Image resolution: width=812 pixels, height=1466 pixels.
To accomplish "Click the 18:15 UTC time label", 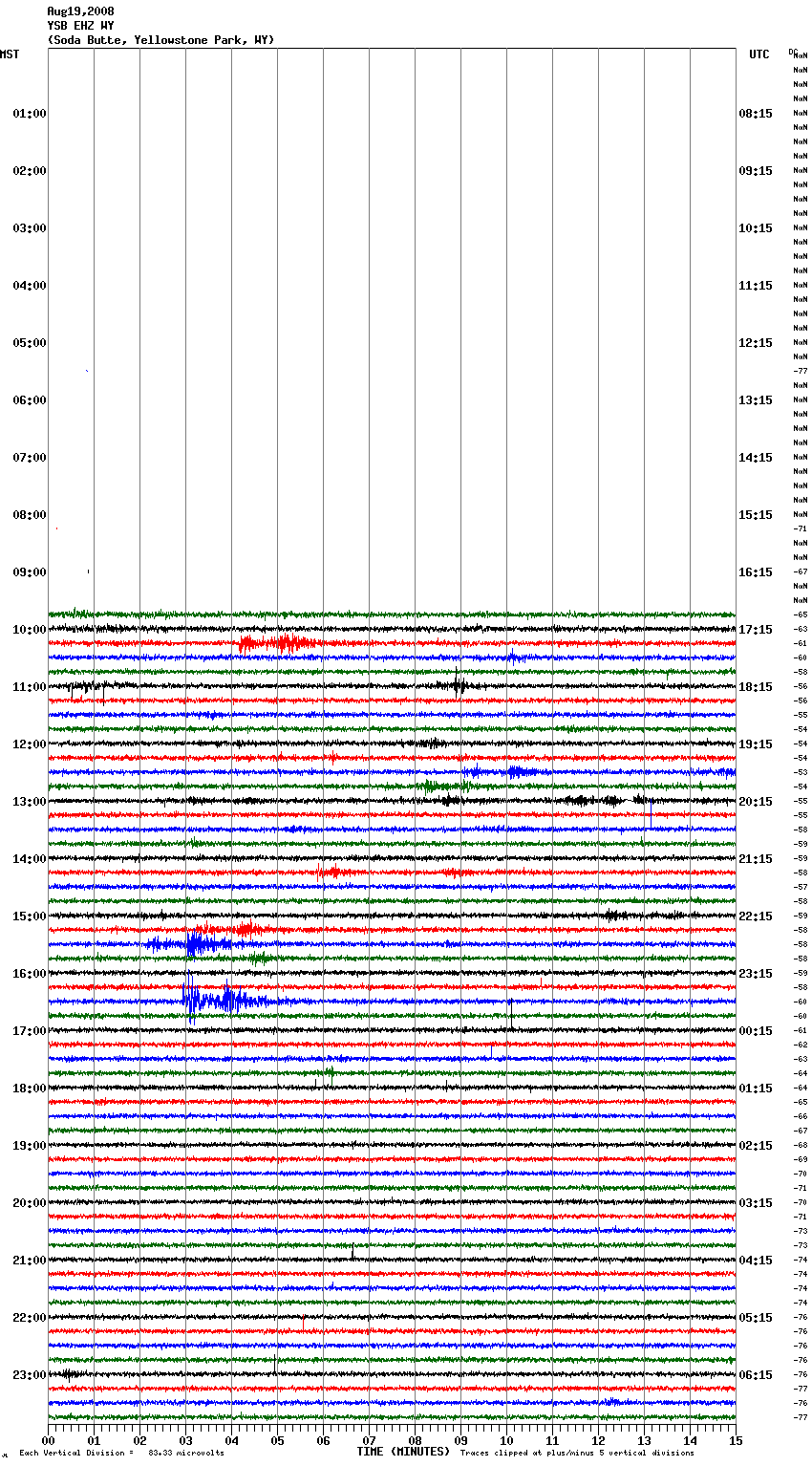I will pos(756,687).
